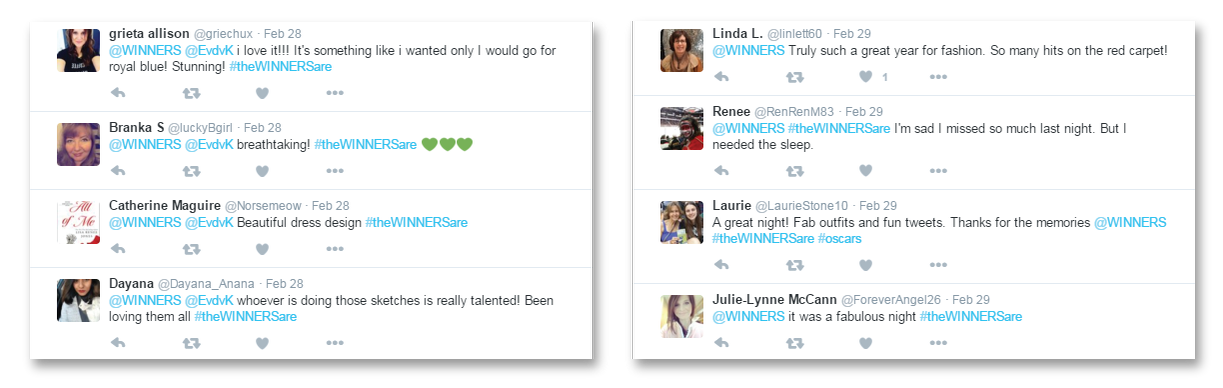This screenshot has width=1223, height=388.
Task: Open more options on Dayana's tweet
Action: [335, 343]
